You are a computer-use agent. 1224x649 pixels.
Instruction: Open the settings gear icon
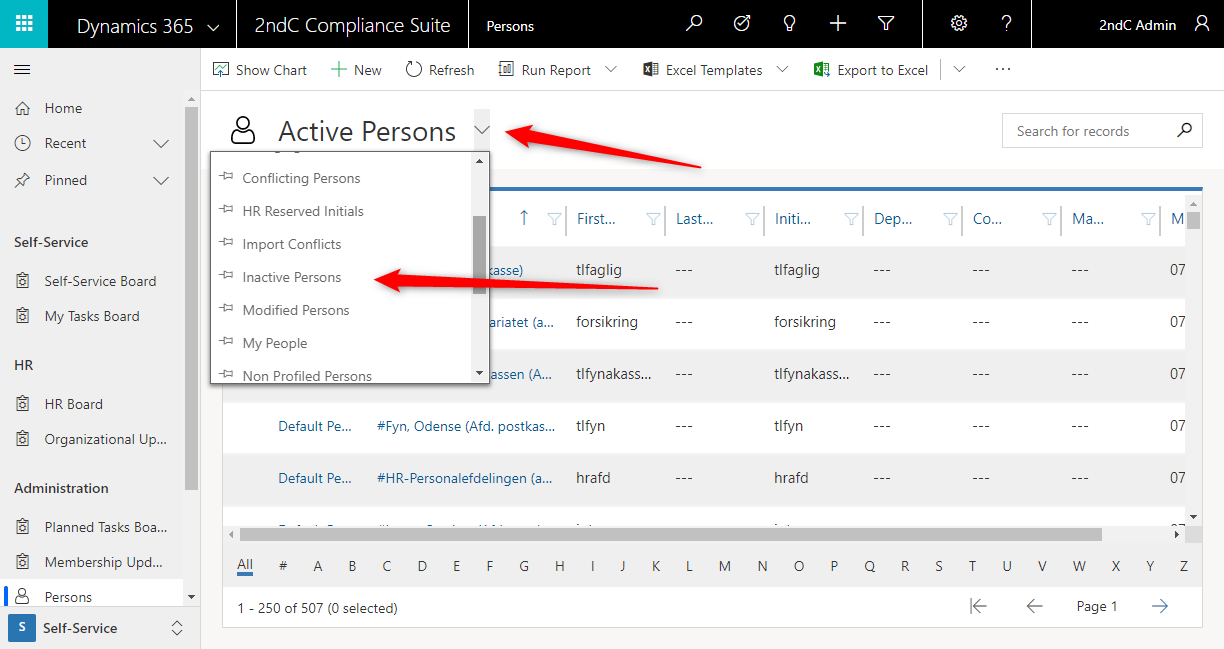[x=959, y=24]
